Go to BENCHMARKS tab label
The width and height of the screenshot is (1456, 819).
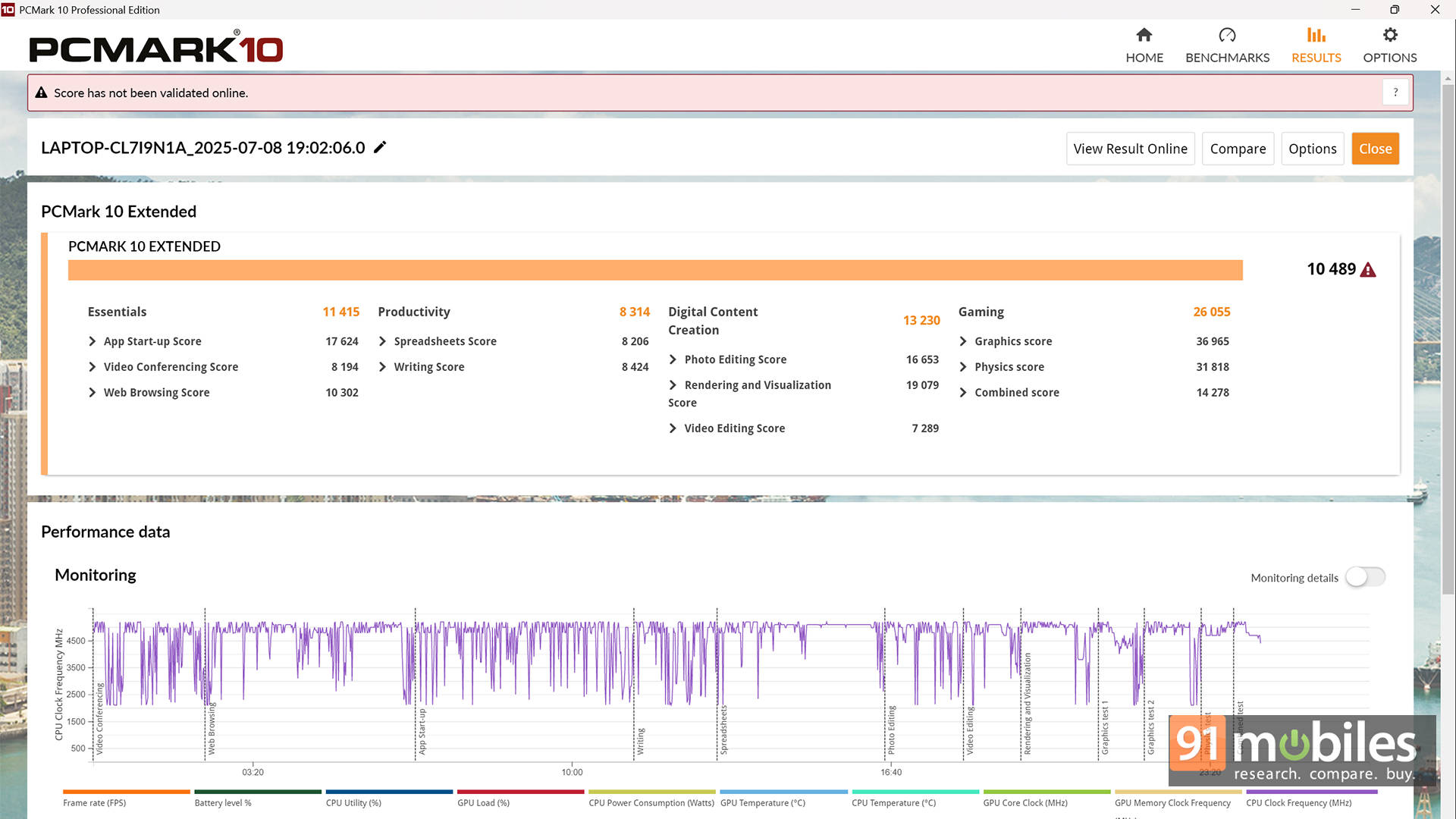point(1227,58)
